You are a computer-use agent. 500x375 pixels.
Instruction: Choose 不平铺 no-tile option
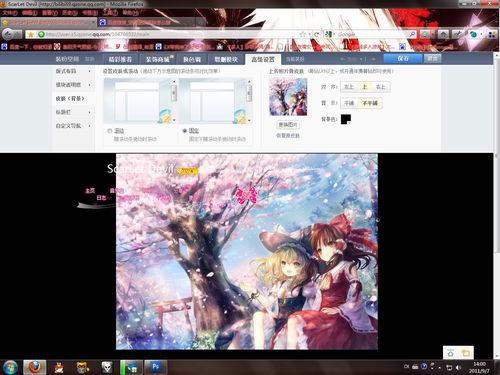370,103
